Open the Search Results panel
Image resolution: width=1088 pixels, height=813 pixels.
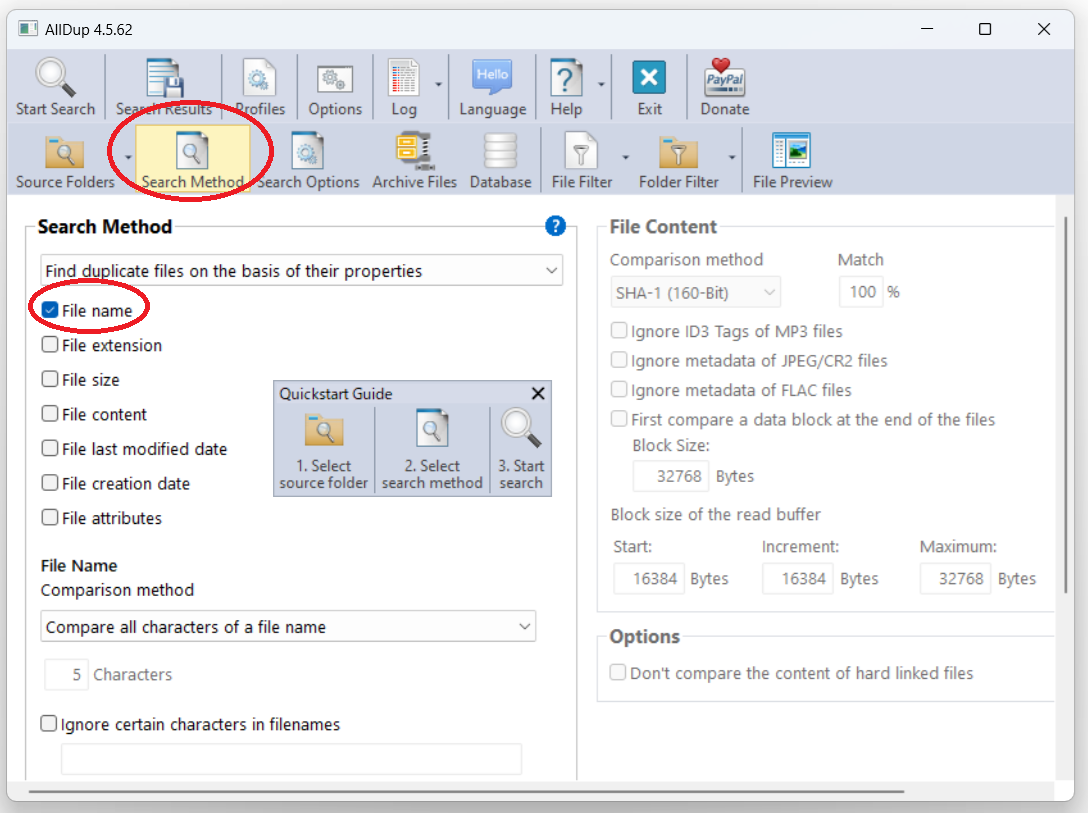pyautogui.click(x=163, y=80)
